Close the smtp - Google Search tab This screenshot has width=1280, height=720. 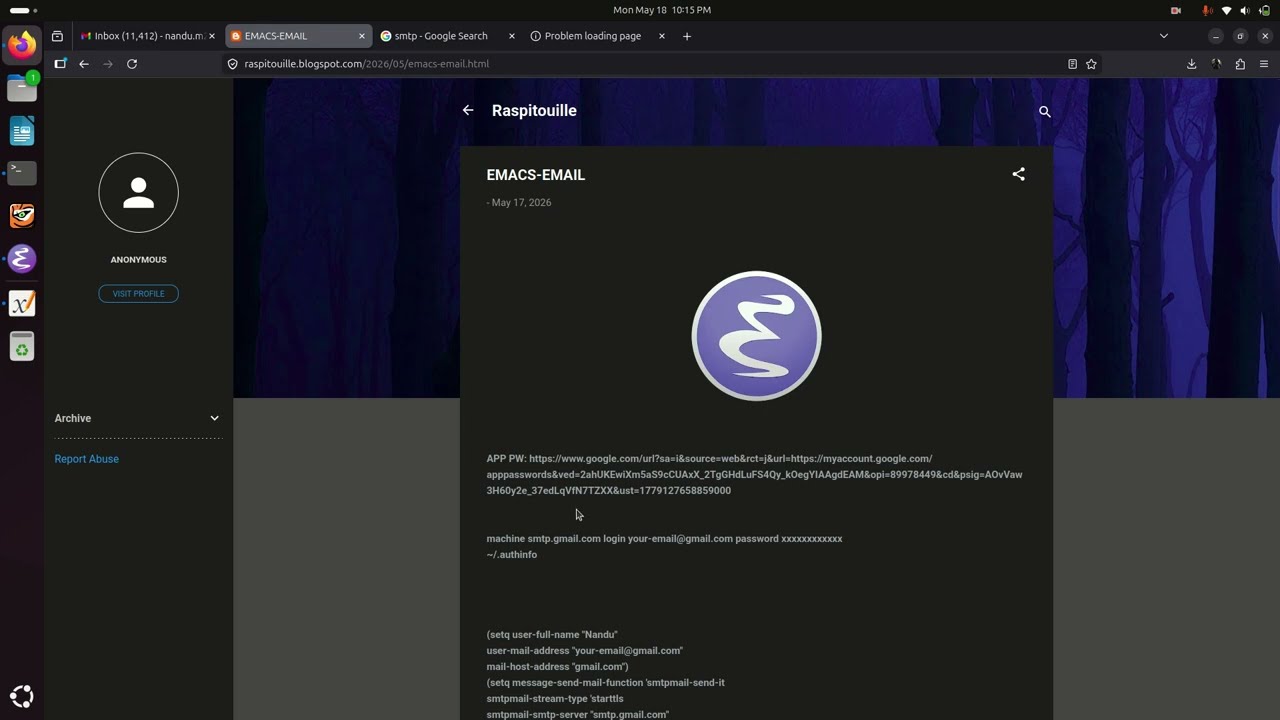512,36
